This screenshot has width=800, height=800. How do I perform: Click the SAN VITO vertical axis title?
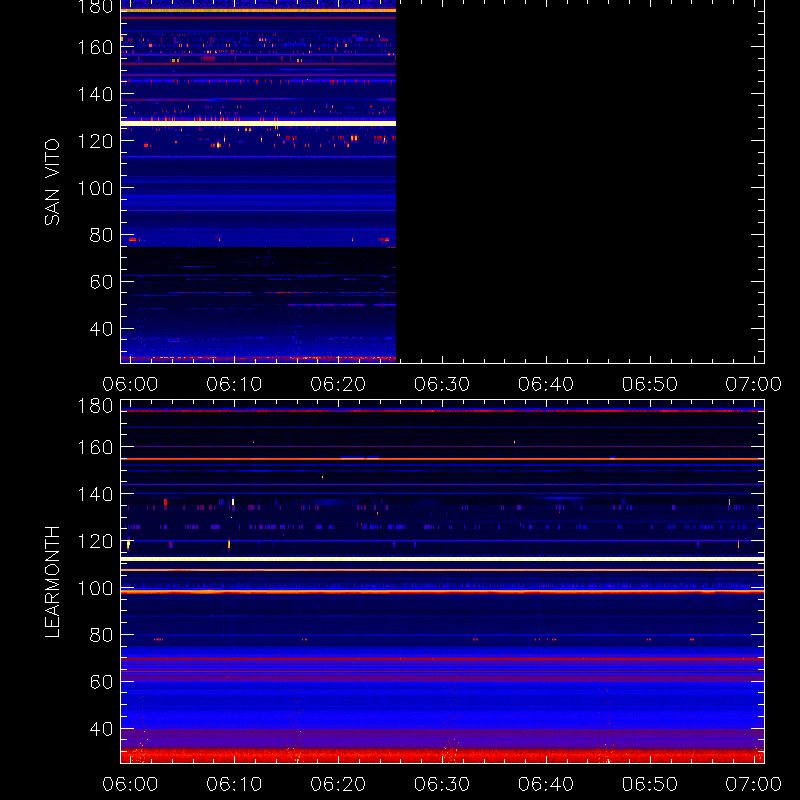tap(52, 182)
